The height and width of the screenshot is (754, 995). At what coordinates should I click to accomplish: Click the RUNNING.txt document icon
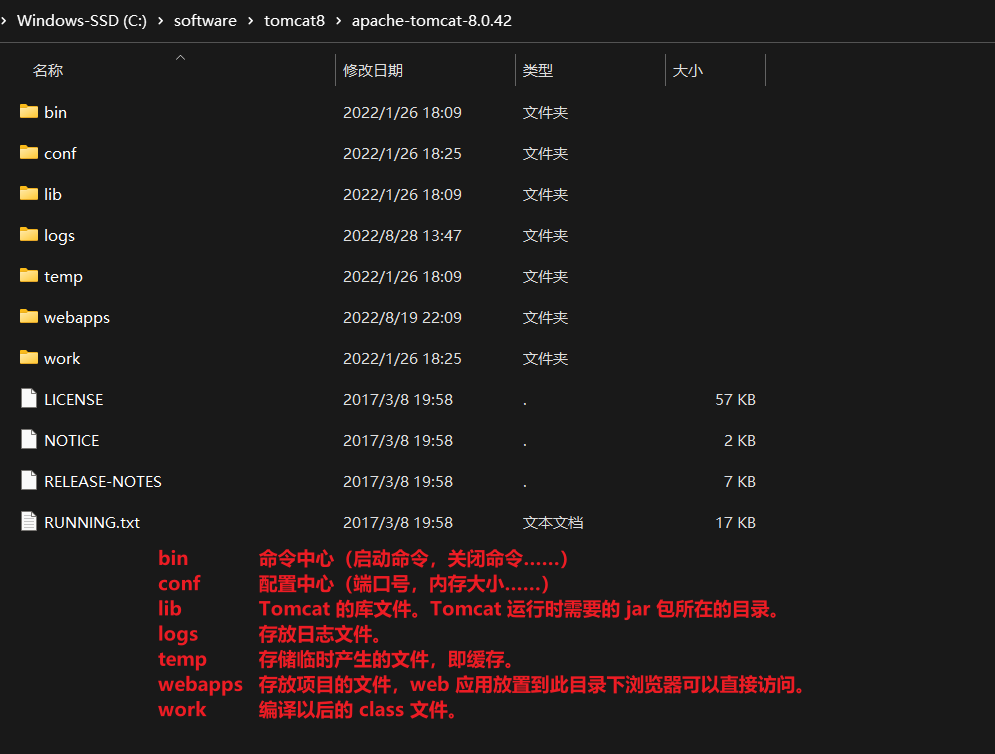[29, 522]
